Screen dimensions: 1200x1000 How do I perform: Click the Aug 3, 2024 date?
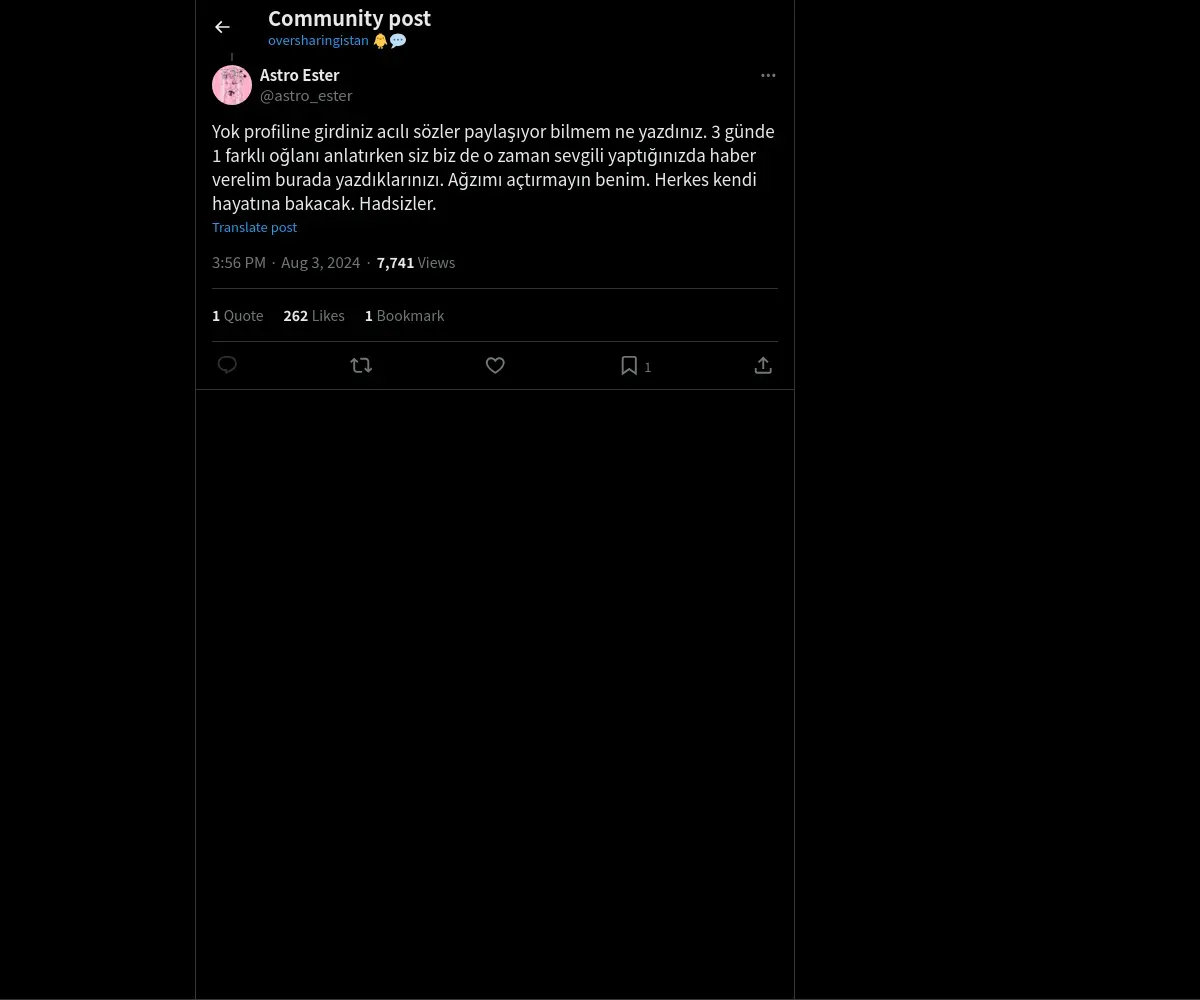tap(320, 263)
